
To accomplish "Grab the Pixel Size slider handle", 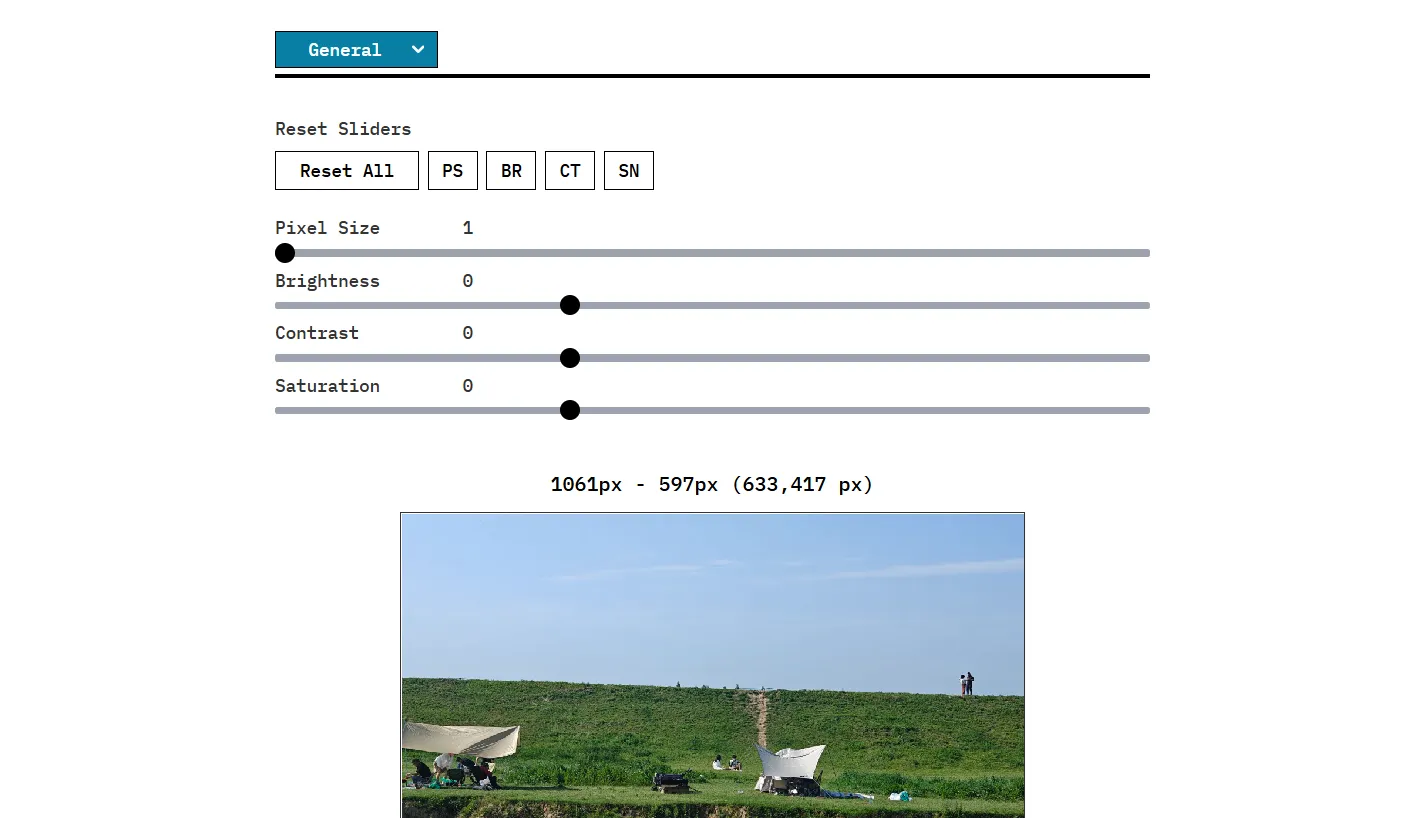I will click(285, 253).
